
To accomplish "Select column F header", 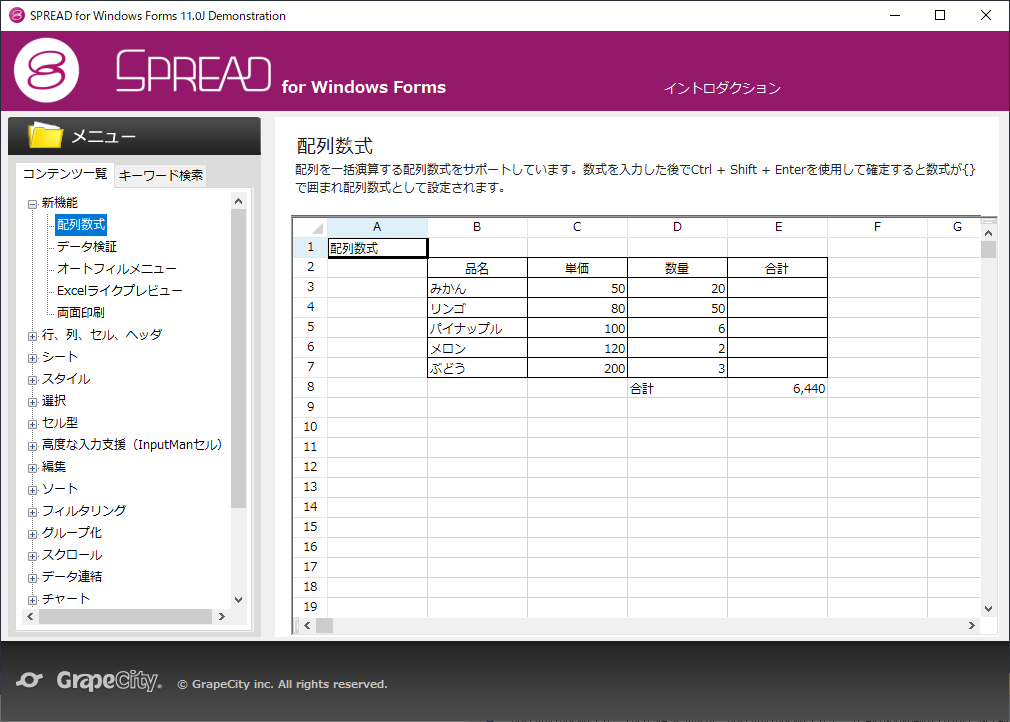I will tap(877, 227).
